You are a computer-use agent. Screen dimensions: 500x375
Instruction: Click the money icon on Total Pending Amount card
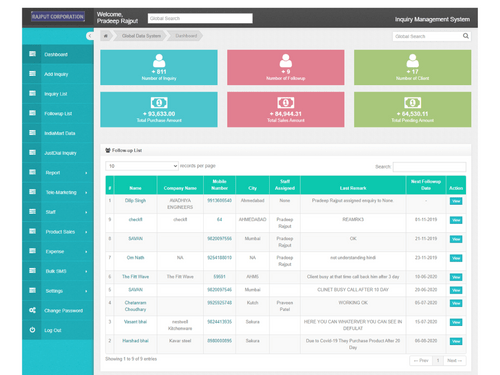tap(413, 103)
